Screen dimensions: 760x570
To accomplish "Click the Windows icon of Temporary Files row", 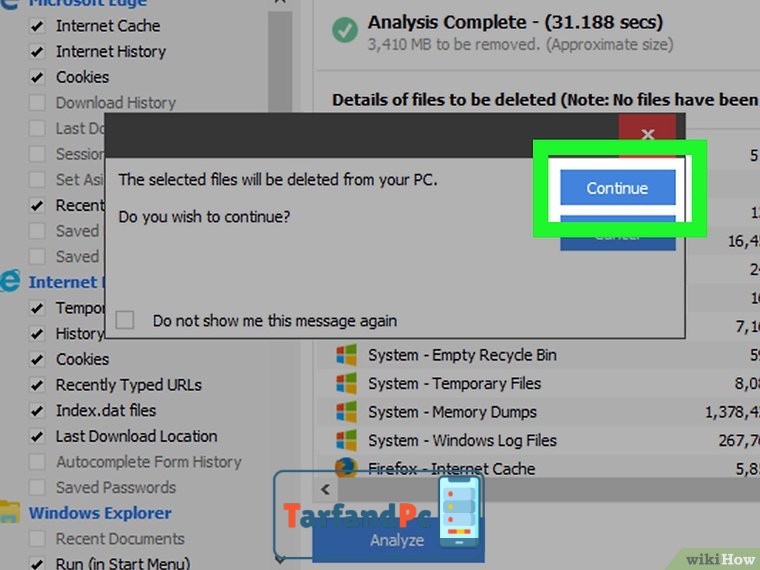I will [347, 383].
